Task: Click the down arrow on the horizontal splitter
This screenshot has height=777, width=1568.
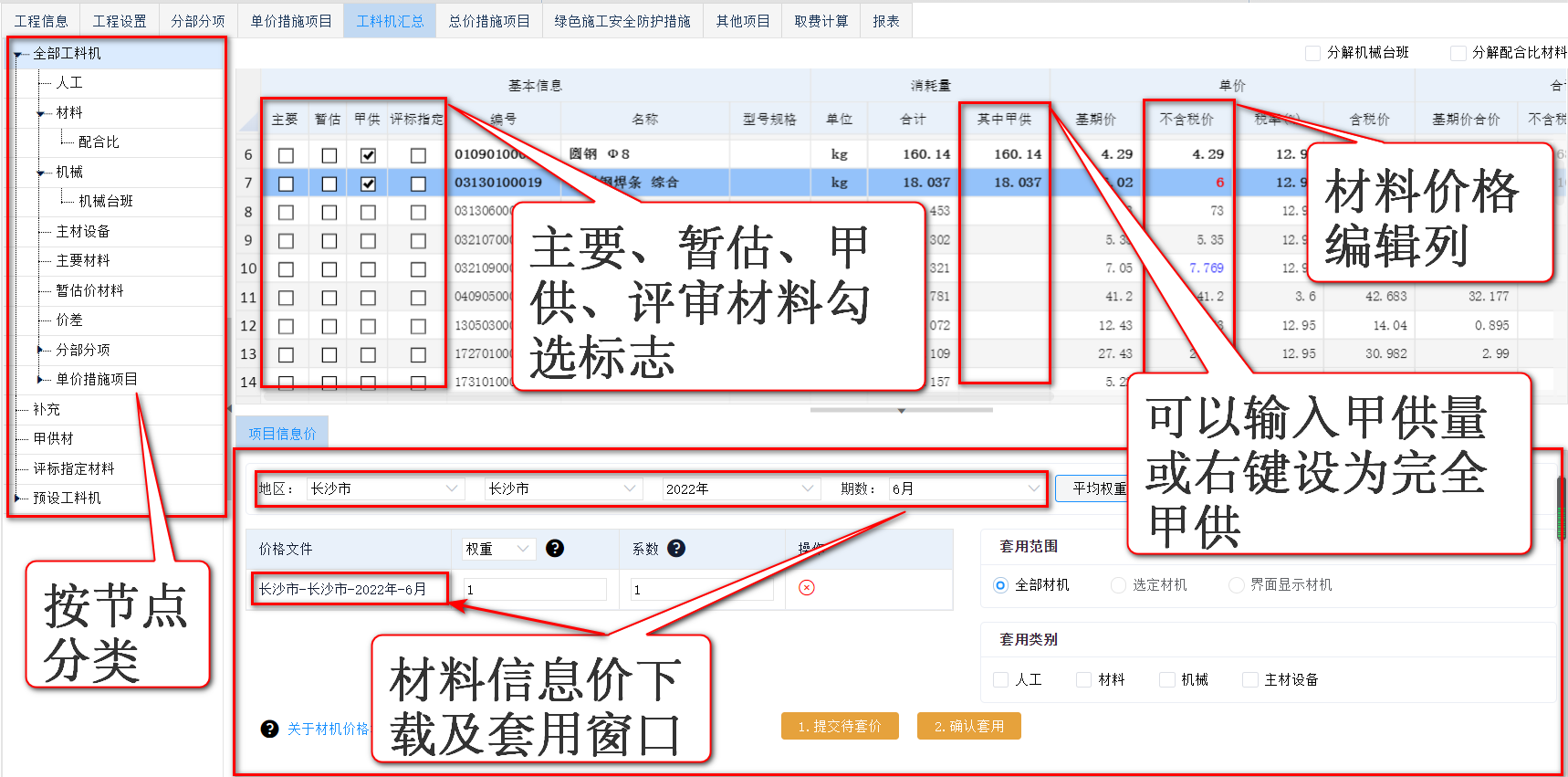Action: [x=902, y=411]
